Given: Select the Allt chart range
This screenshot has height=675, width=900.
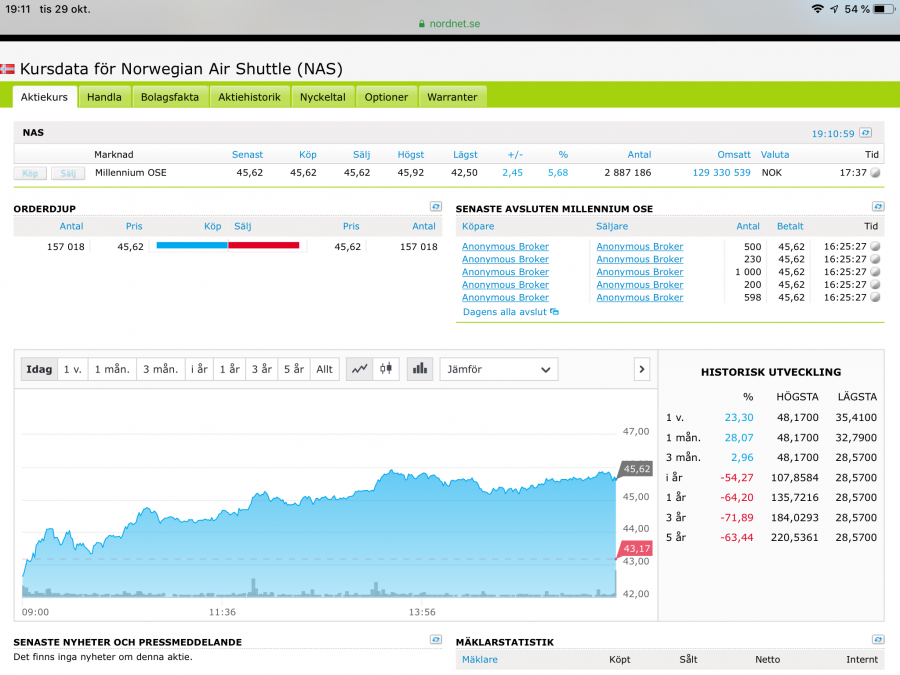Looking at the screenshot, I should tap(324, 369).
